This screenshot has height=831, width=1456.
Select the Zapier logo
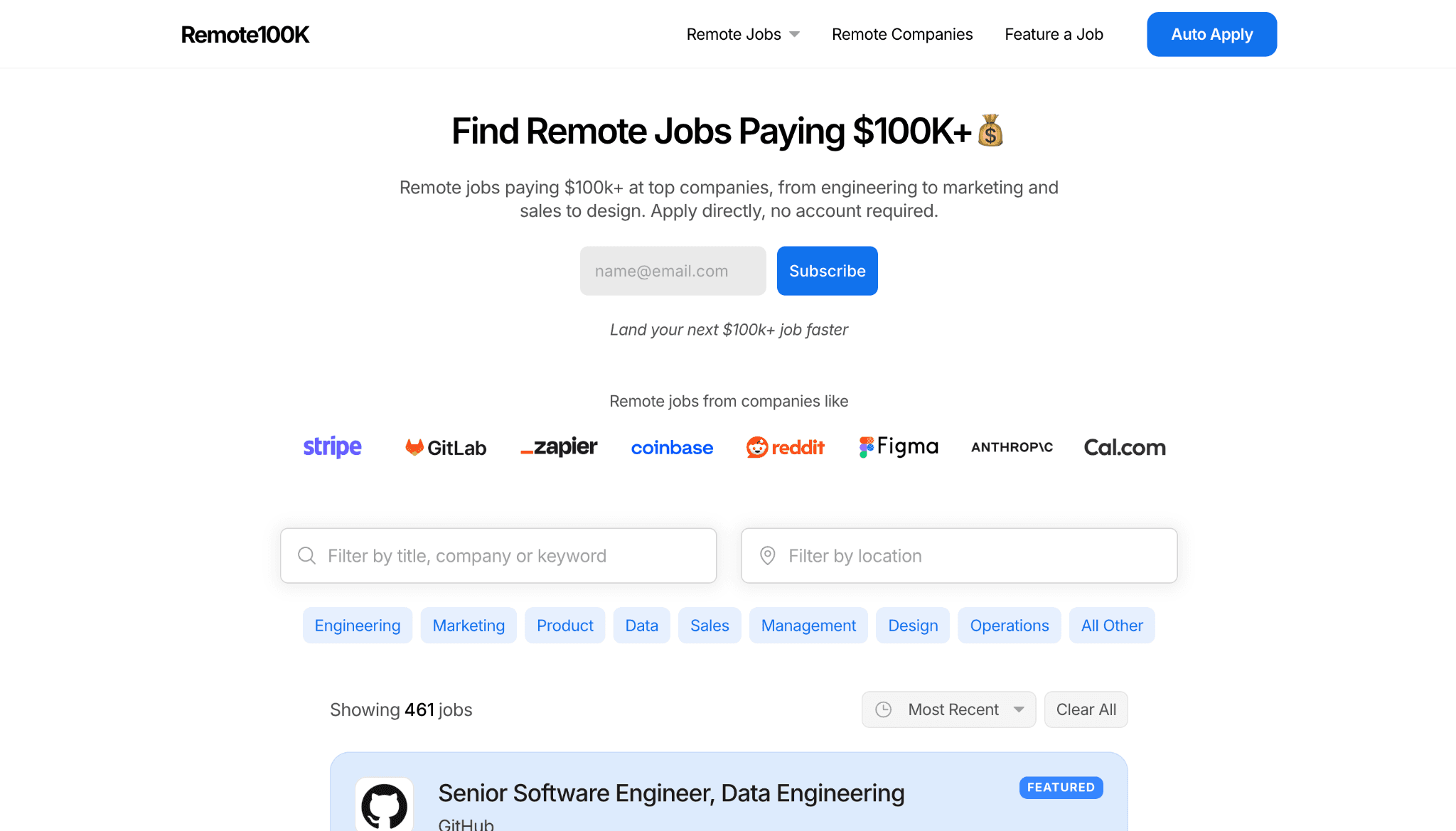click(559, 446)
